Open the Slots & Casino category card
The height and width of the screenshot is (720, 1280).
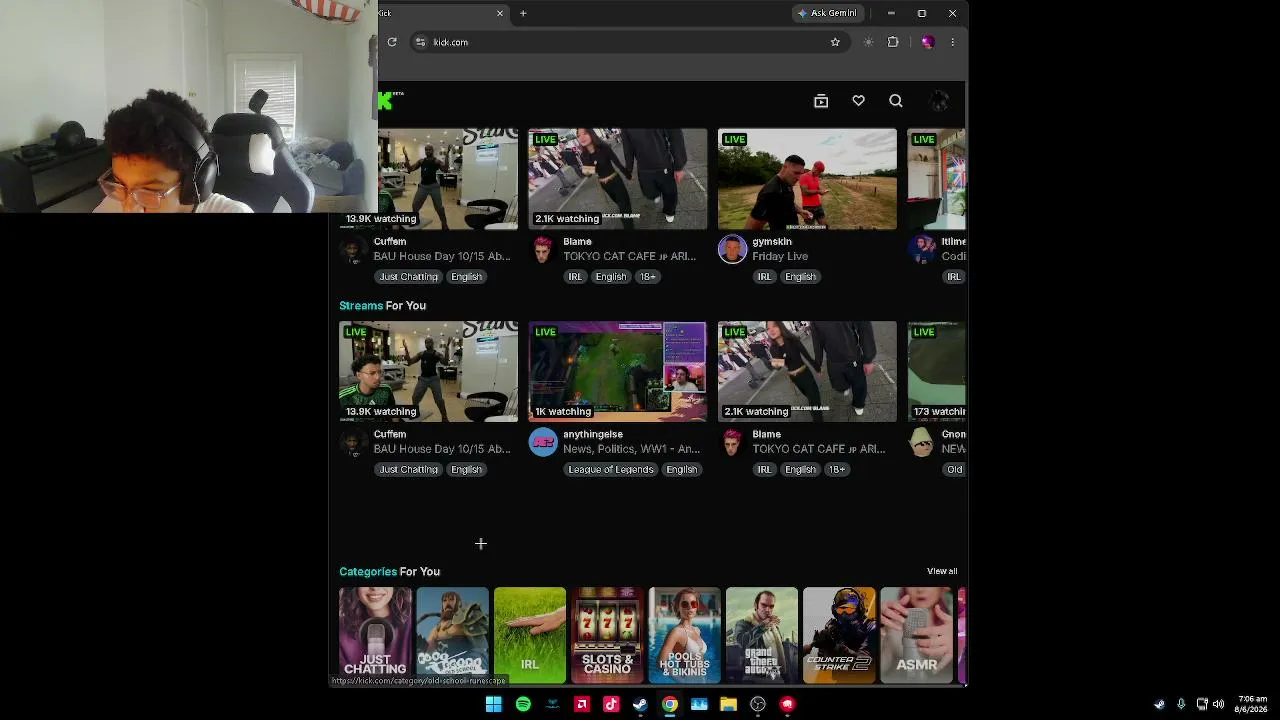point(607,635)
